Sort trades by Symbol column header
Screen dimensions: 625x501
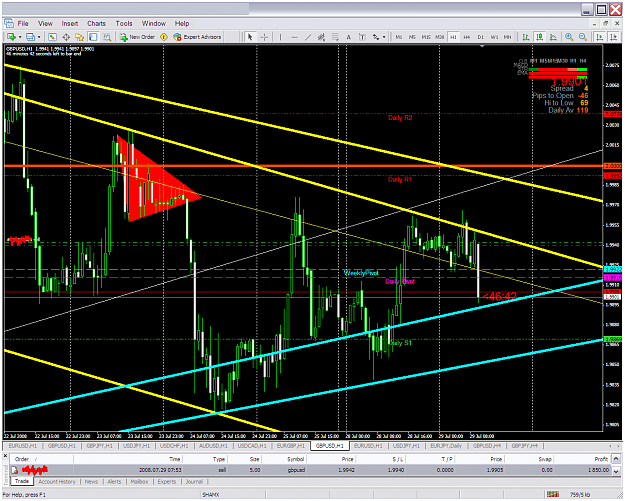(285, 459)
